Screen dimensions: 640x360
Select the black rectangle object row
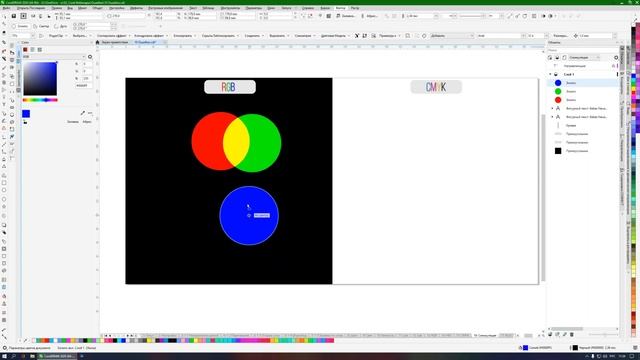(x=583, y=151)
